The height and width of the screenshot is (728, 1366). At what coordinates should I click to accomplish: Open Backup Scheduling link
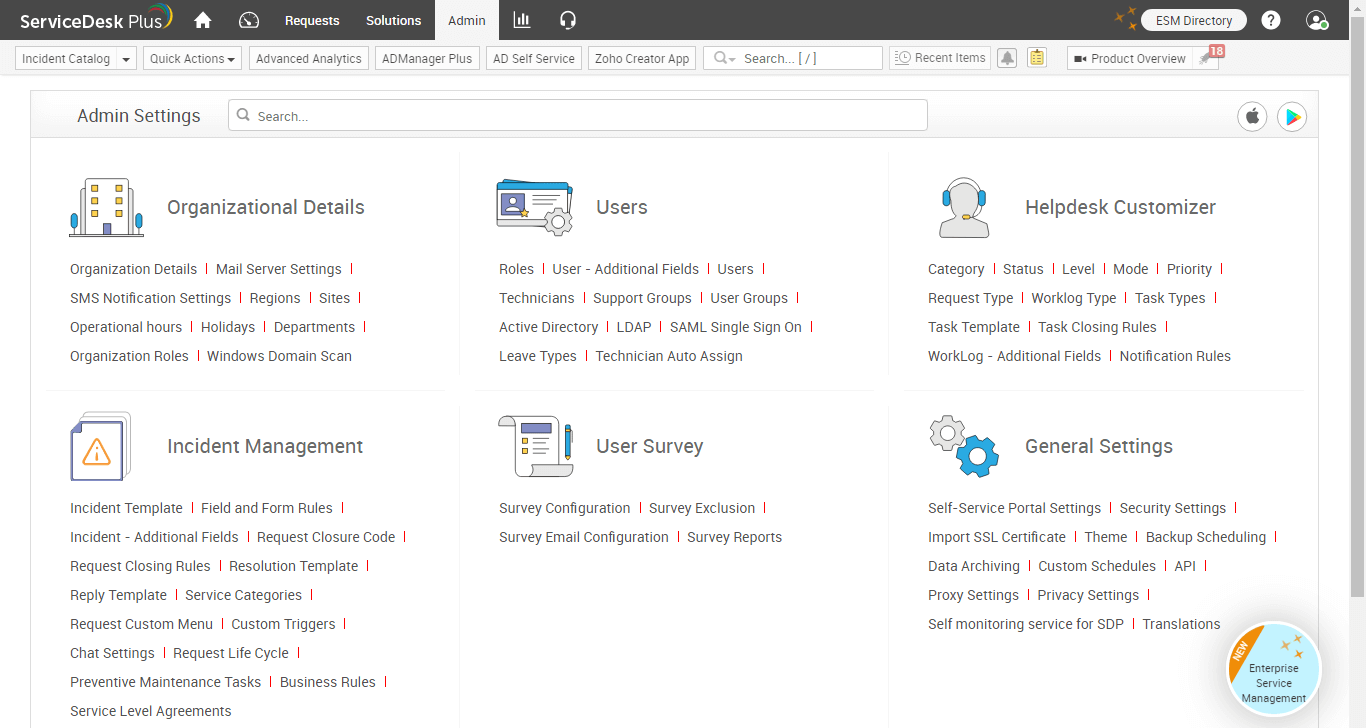point(1206,537)
